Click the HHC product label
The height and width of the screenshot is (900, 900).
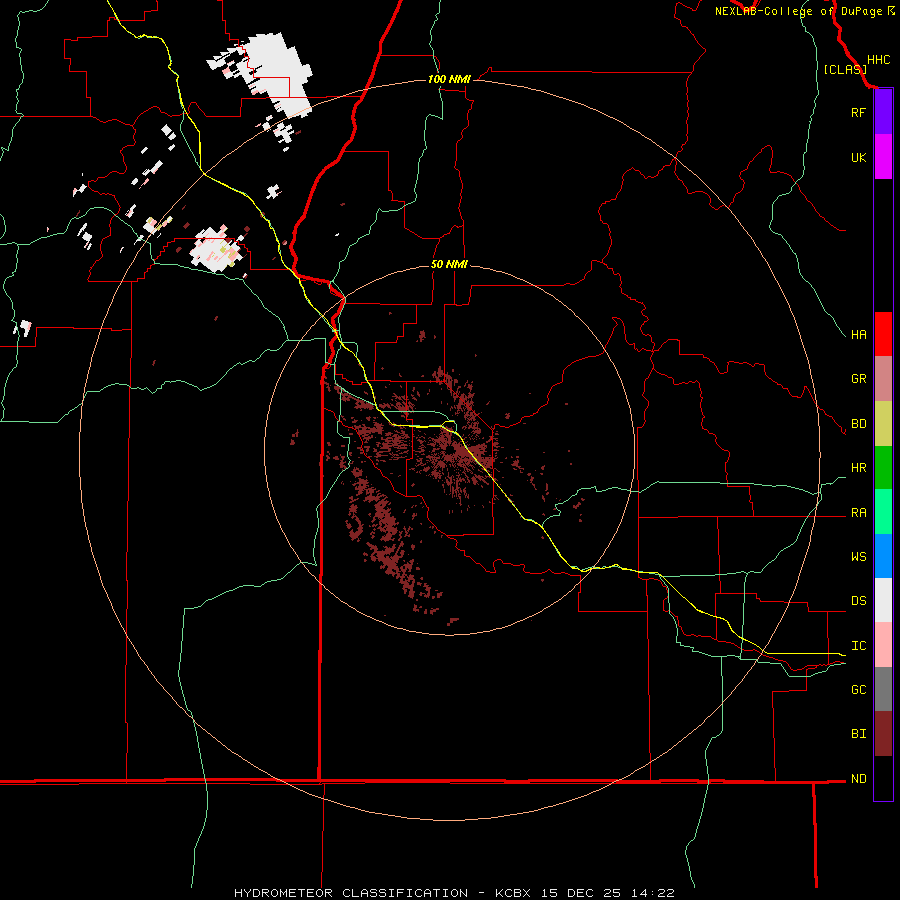[x=878, y=60]
